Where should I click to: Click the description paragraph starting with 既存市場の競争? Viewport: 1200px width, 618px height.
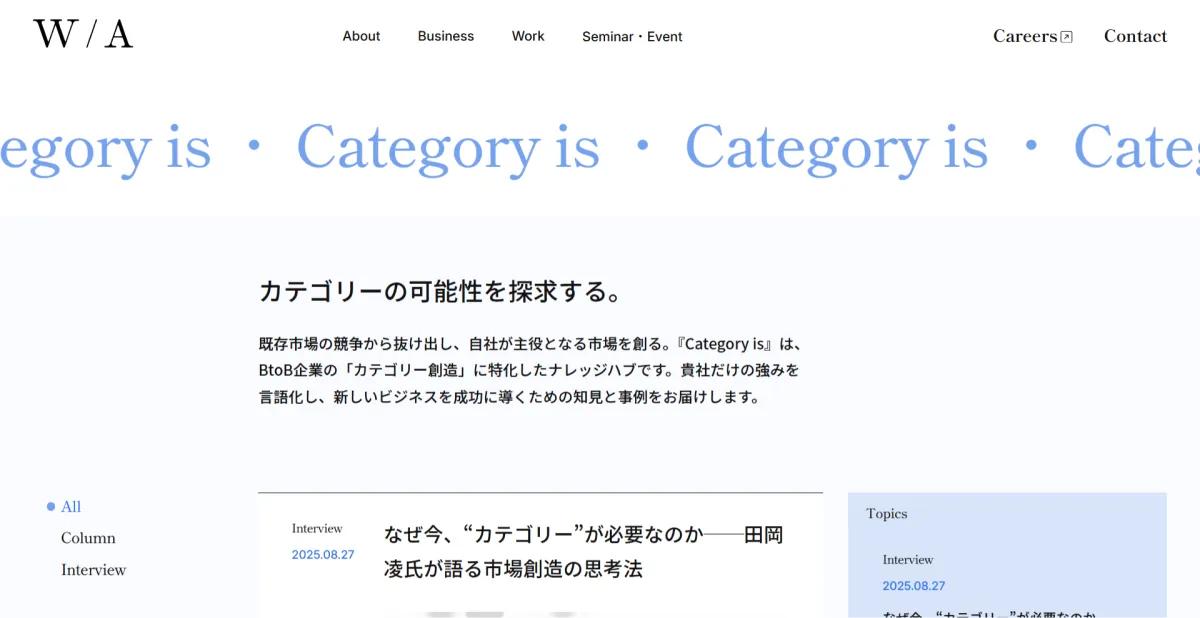click(530, 370)
